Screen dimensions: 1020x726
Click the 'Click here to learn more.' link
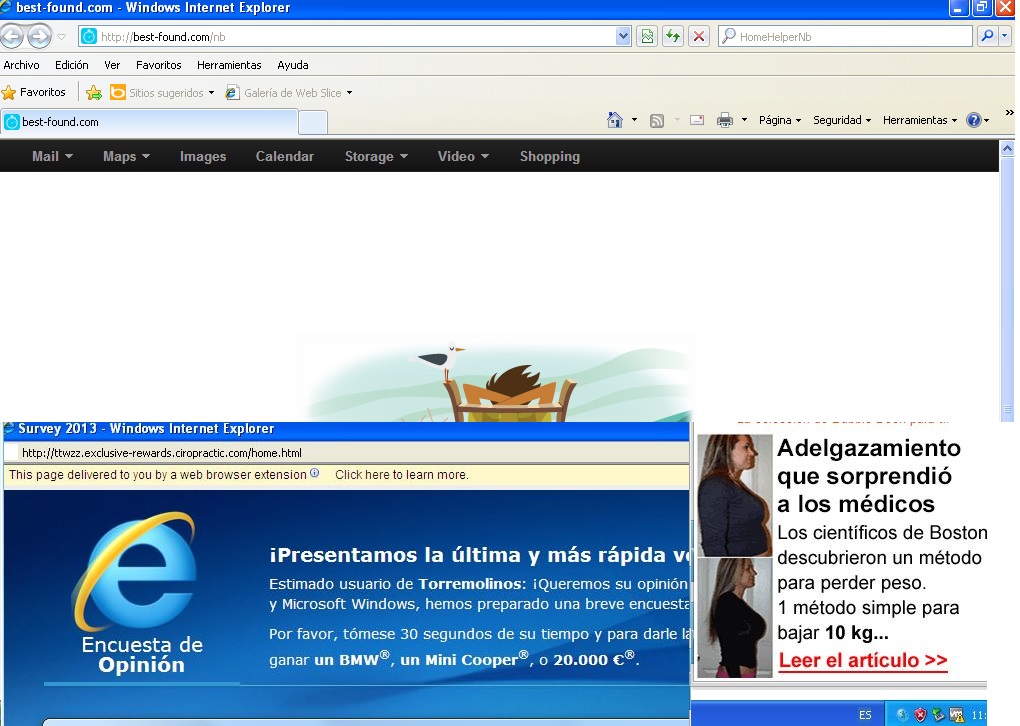pyautogui.click(x=401, y=475)
